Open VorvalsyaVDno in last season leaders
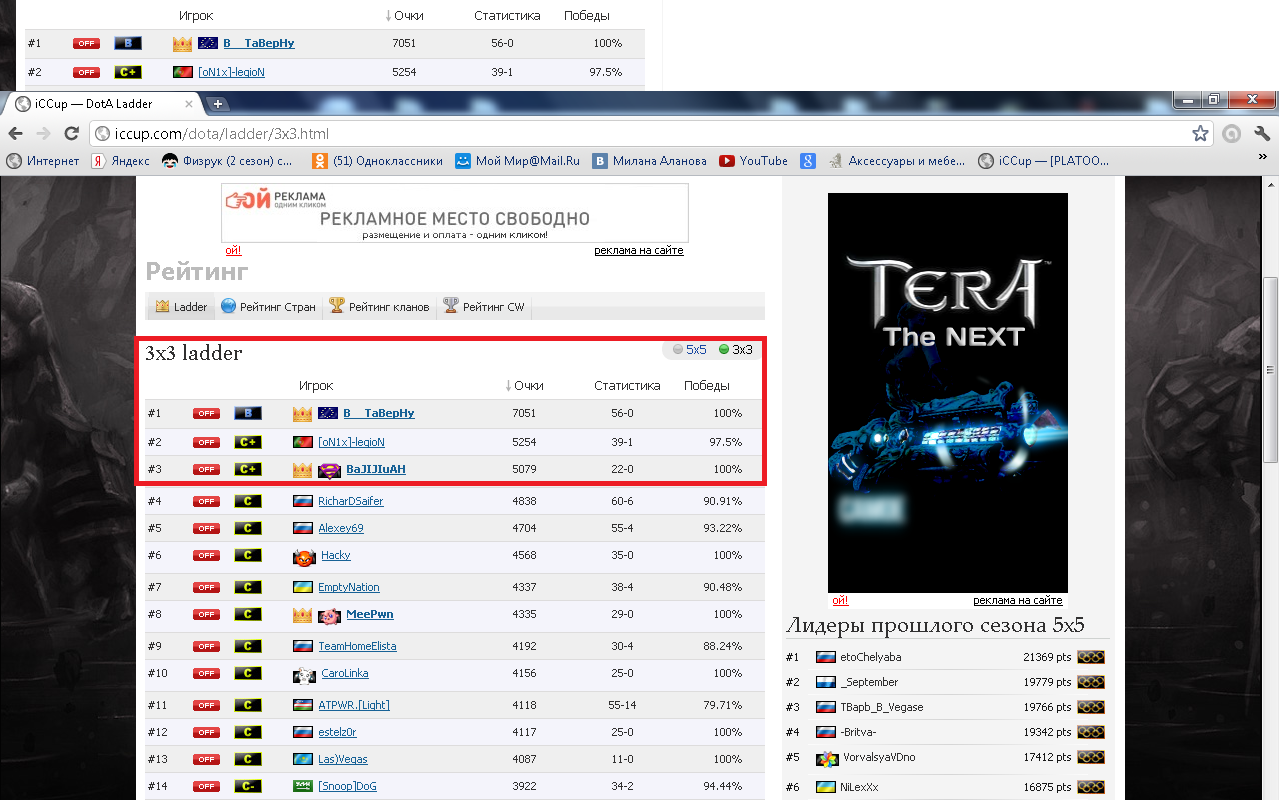1280x800 pixels. click(x=879, y=757)
